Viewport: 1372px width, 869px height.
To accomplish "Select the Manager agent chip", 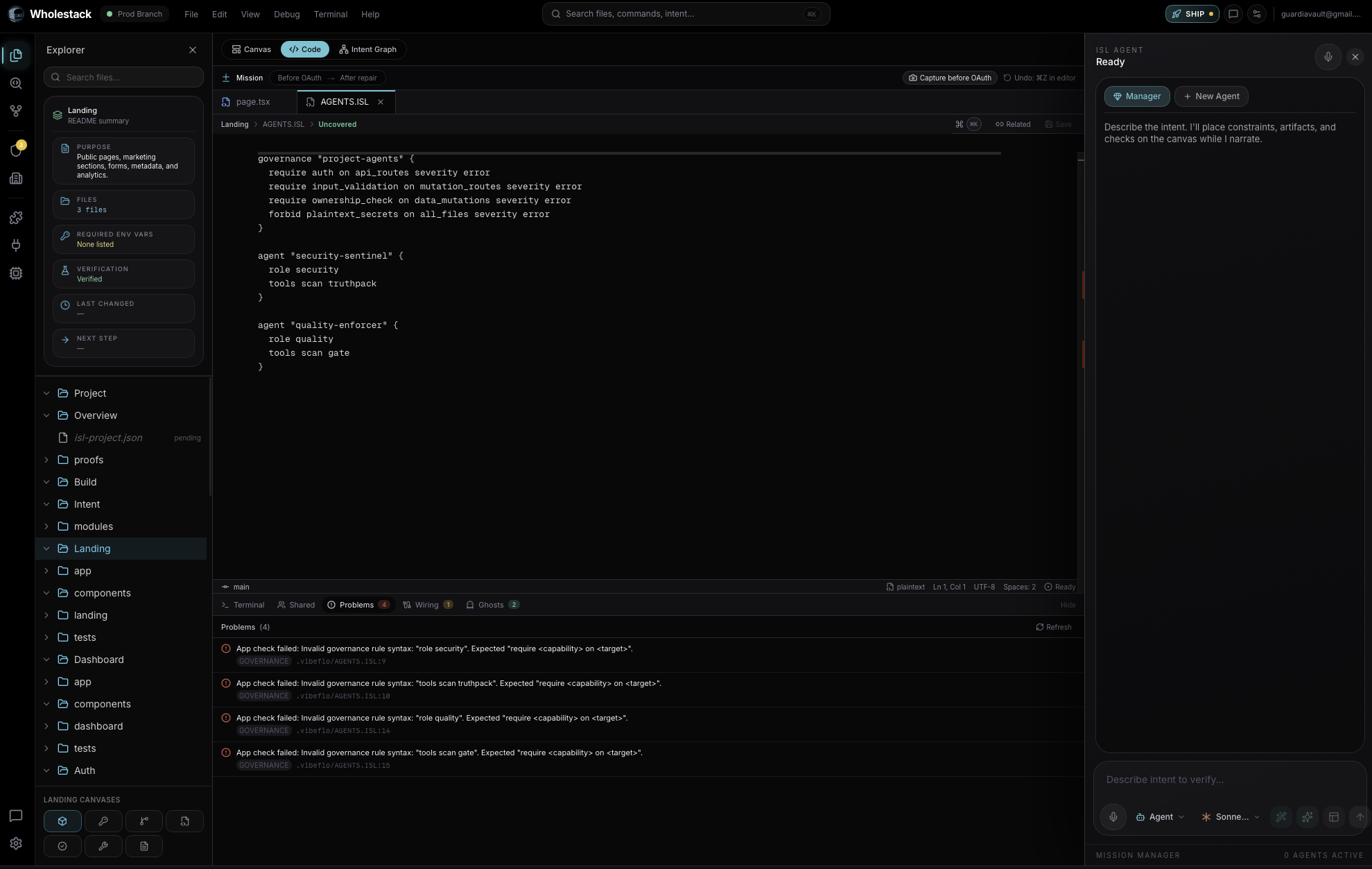I will 1137,96.
